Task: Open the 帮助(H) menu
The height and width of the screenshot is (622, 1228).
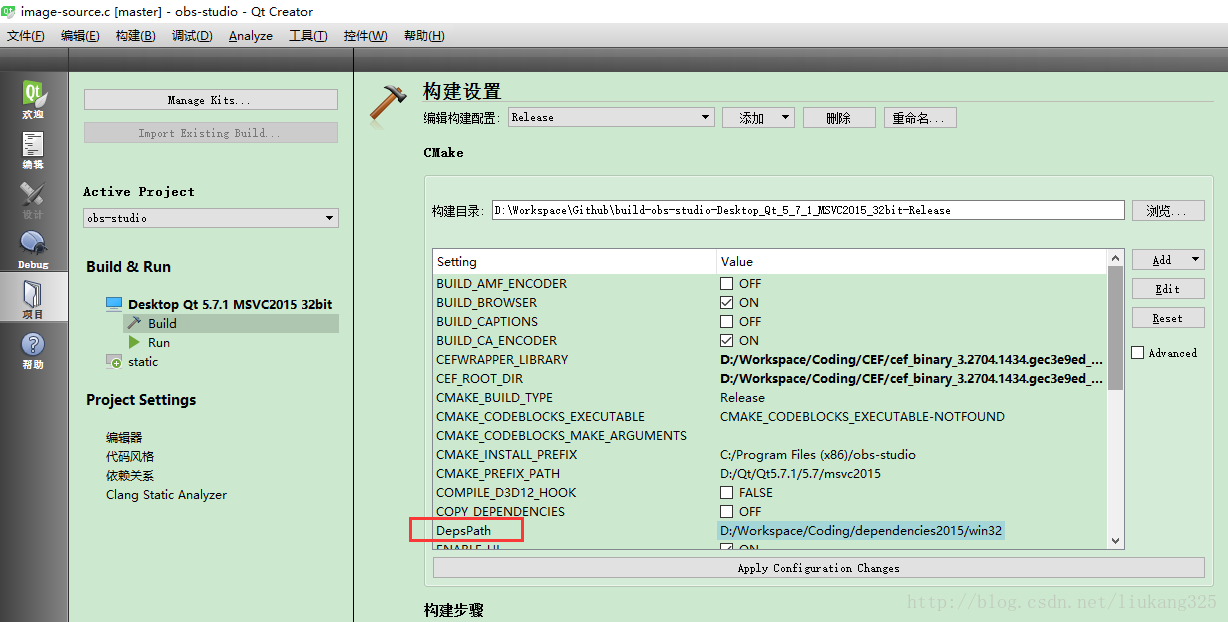Action: point(424,36)
